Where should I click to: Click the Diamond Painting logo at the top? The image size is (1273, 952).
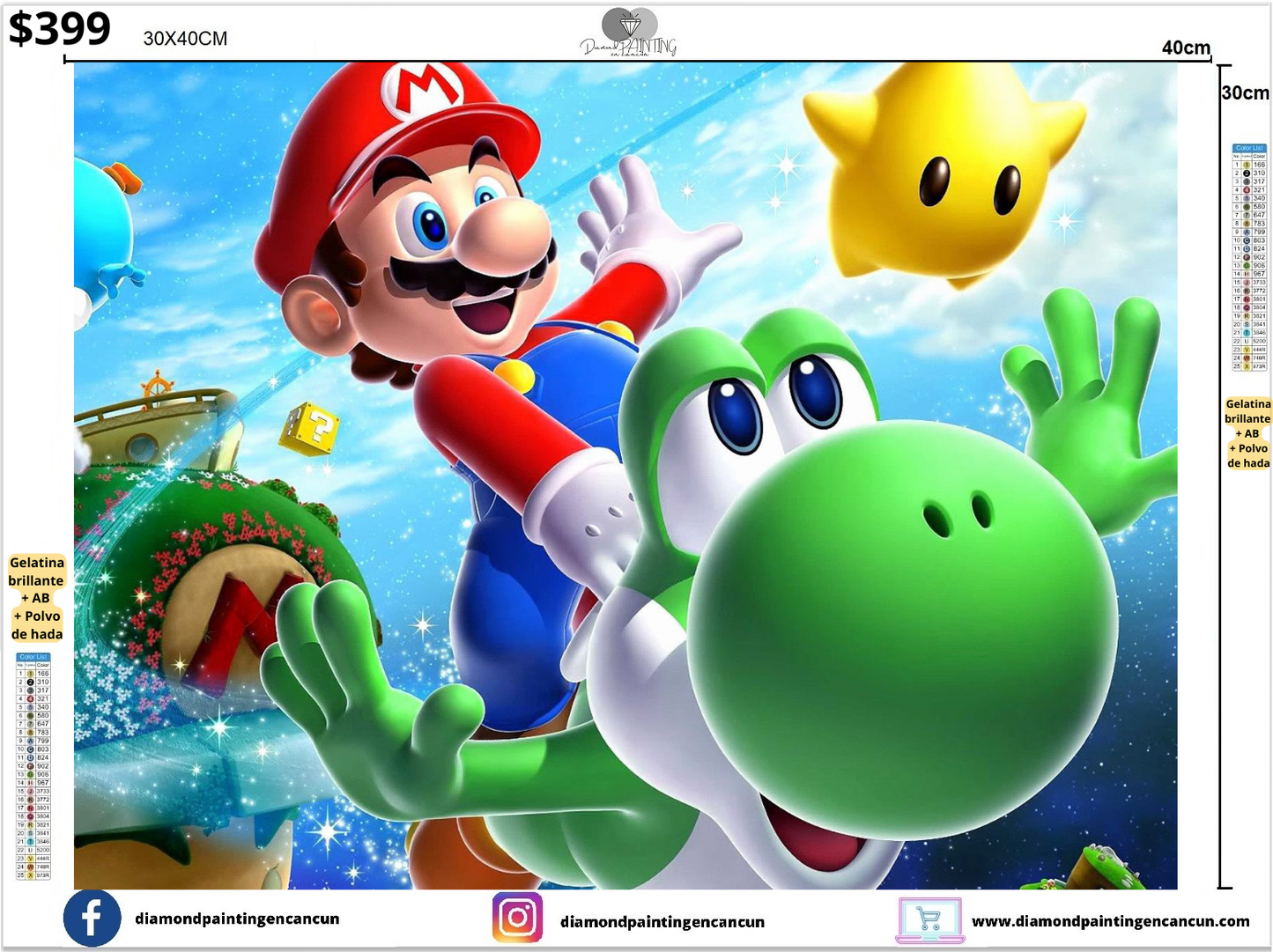(631, 31)
